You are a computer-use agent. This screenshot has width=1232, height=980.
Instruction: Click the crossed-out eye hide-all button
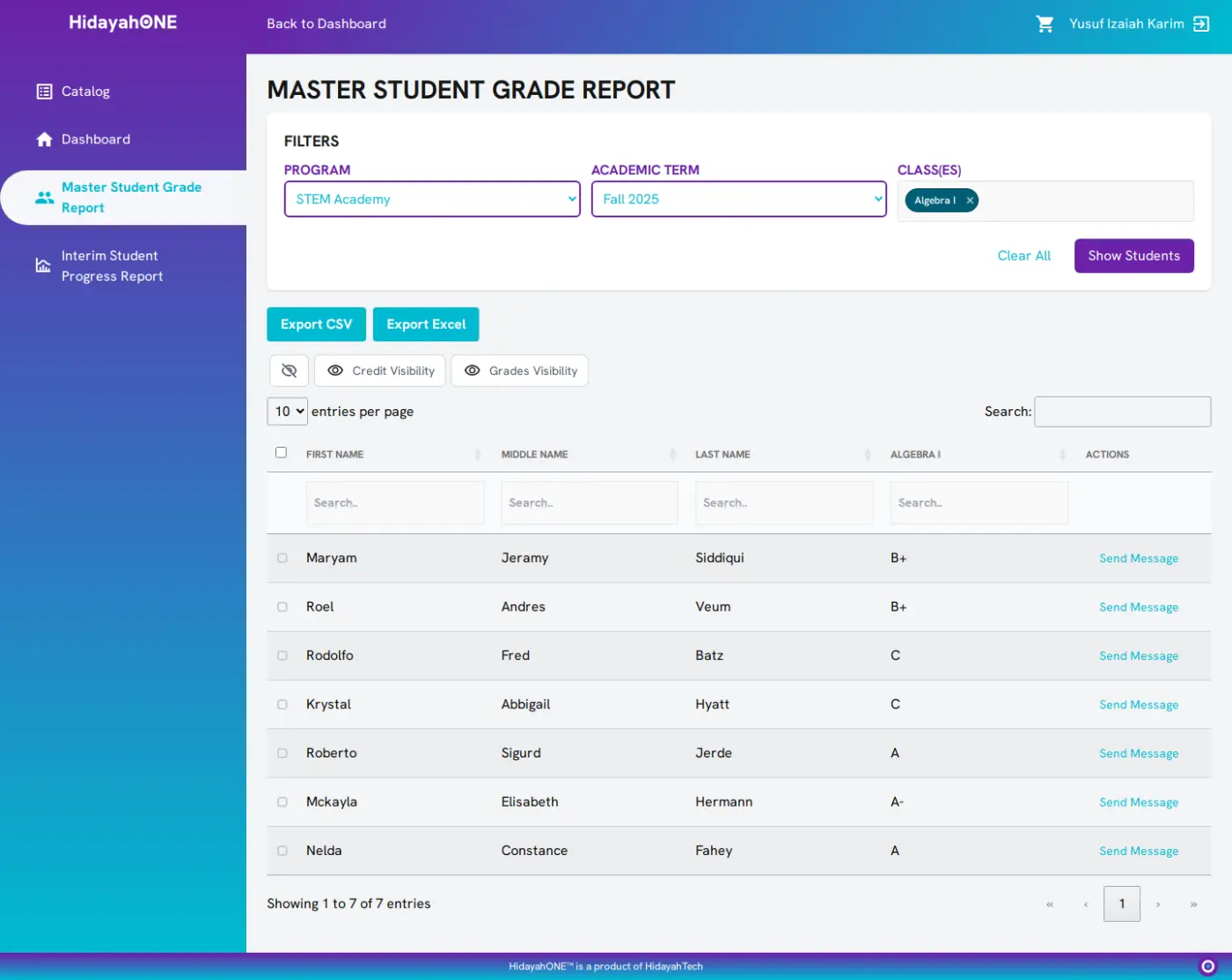tap(289, 371)
